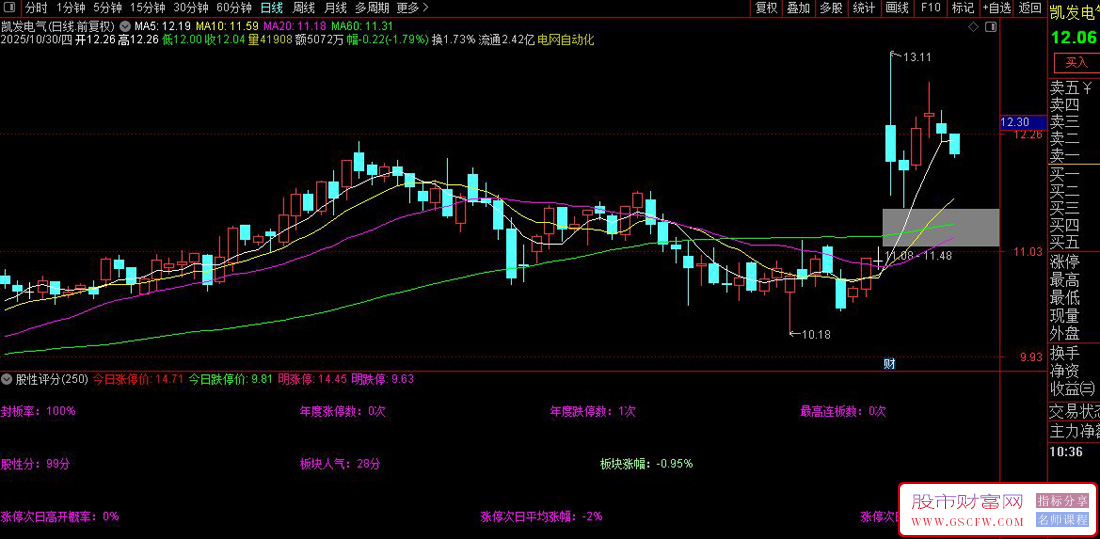Screen dimensions: 1100x539
Task: Click the 封板率: 100% text
Action: [x=38, y=411]
